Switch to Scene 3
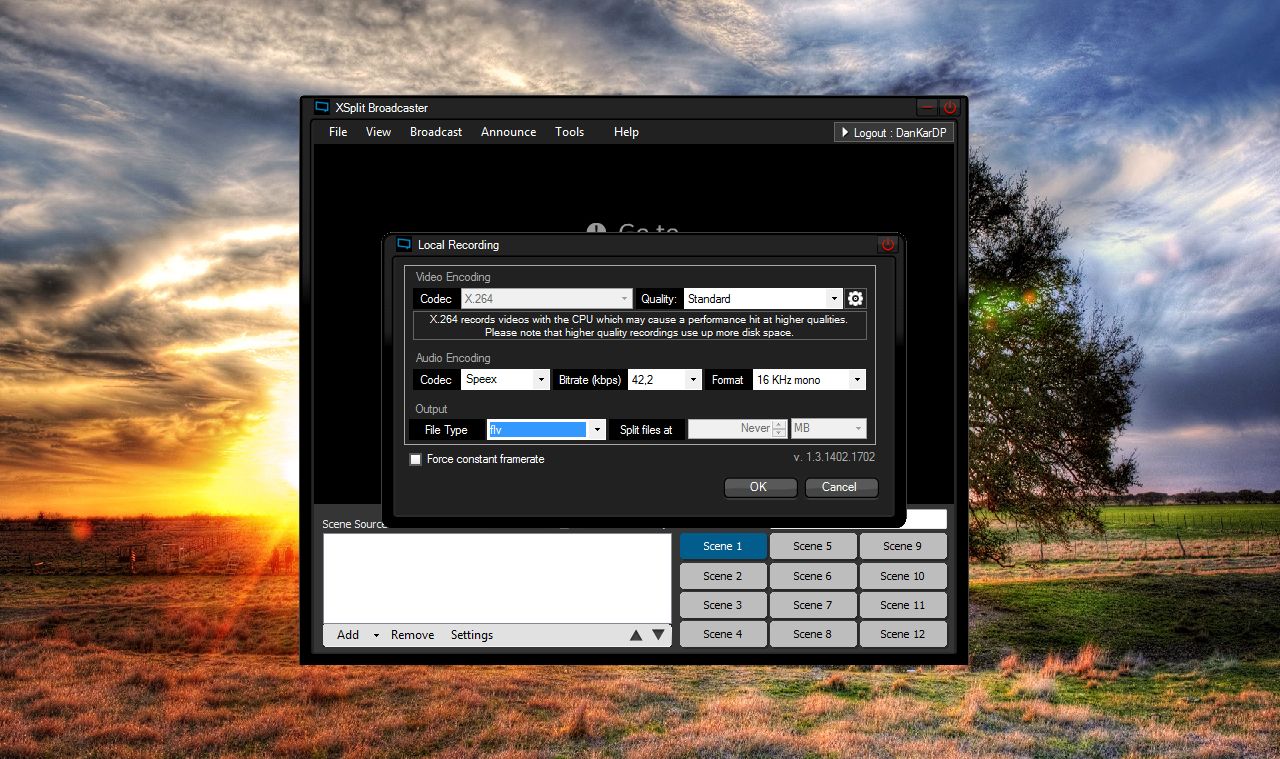The image size is (1280, 759). pos(723,605)
